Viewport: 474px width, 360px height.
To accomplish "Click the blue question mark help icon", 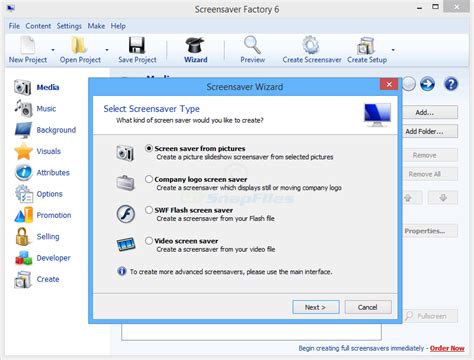I will [x=451, y=84].
